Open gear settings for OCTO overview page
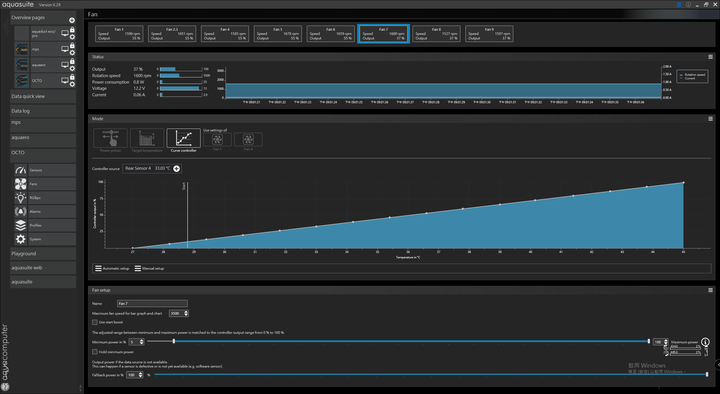720x394 pixels. tap(72, 84)
